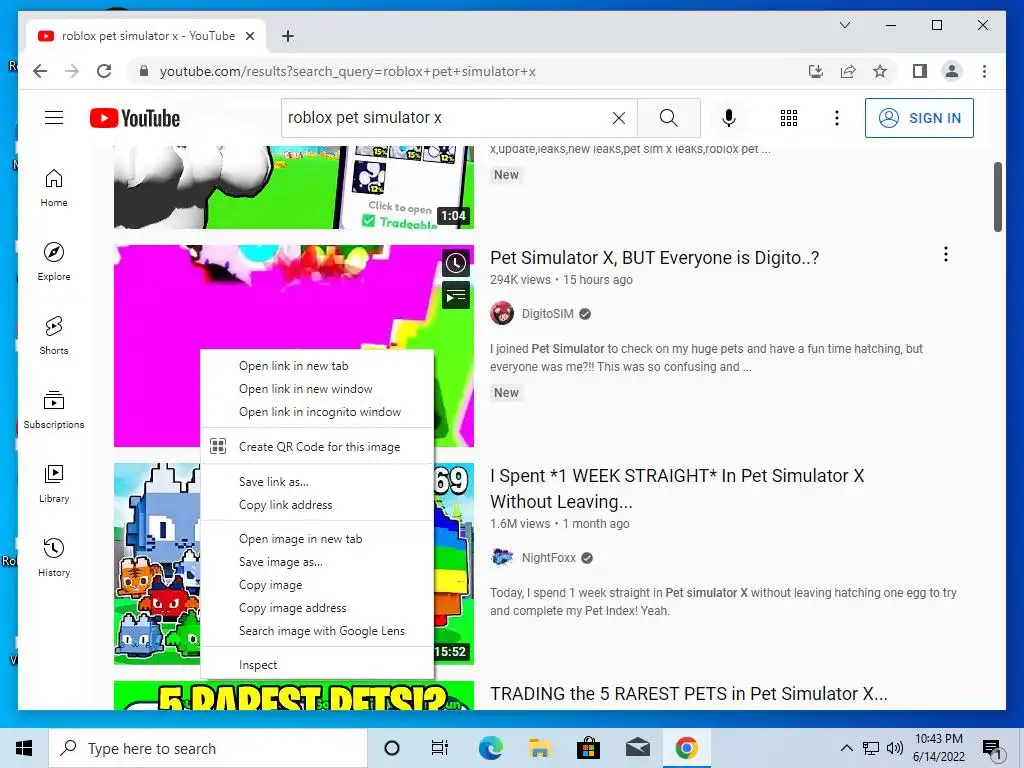Open I Spent 1 WEEK STRAIGHT video title

(x=677, y=488)
